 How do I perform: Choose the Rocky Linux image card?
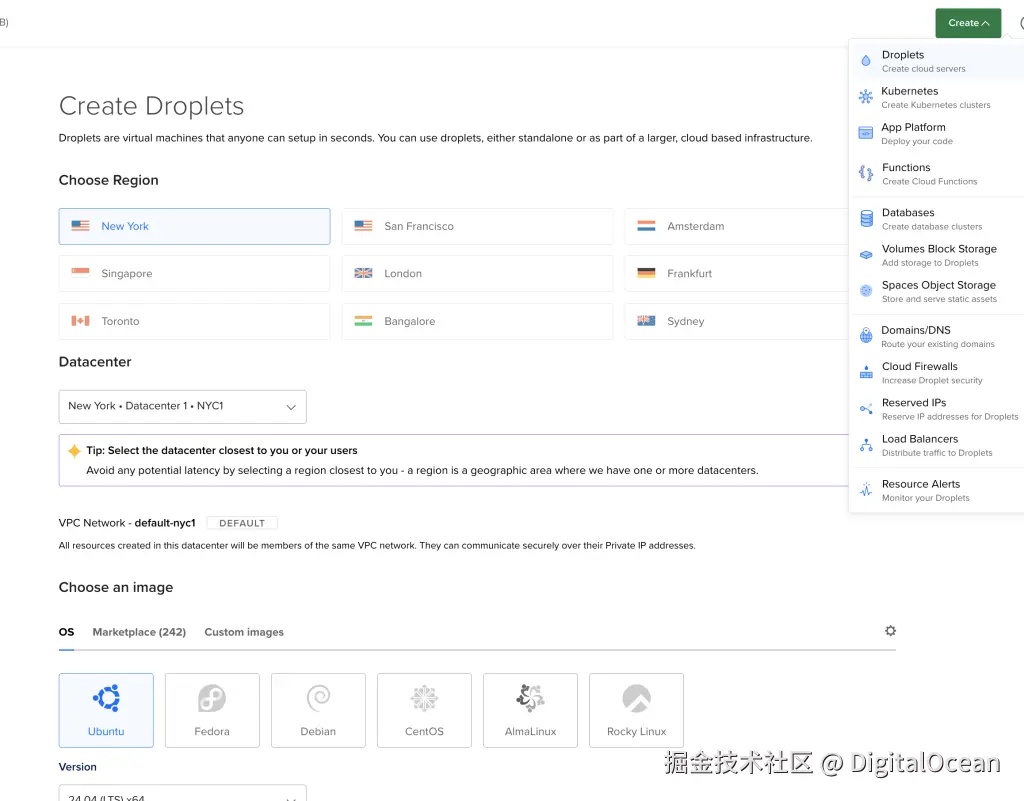tap(636, 710)
